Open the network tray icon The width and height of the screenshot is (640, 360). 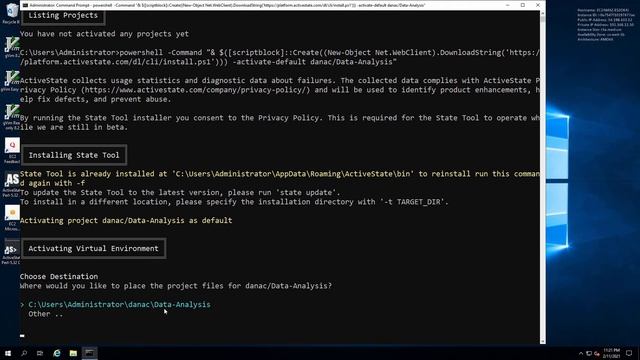point(589,353)
